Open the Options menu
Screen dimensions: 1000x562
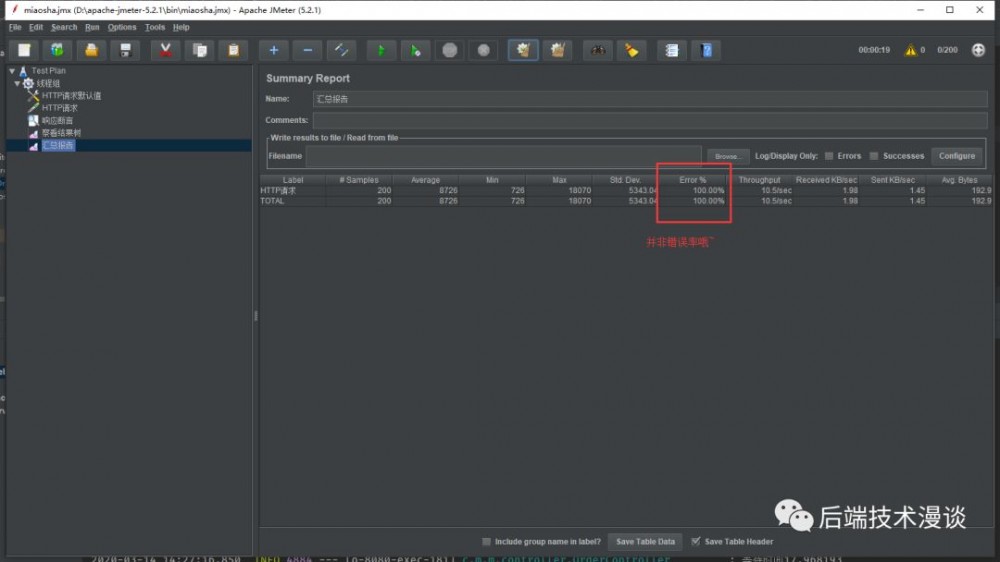pyautogui.click(x=122, y=27)
